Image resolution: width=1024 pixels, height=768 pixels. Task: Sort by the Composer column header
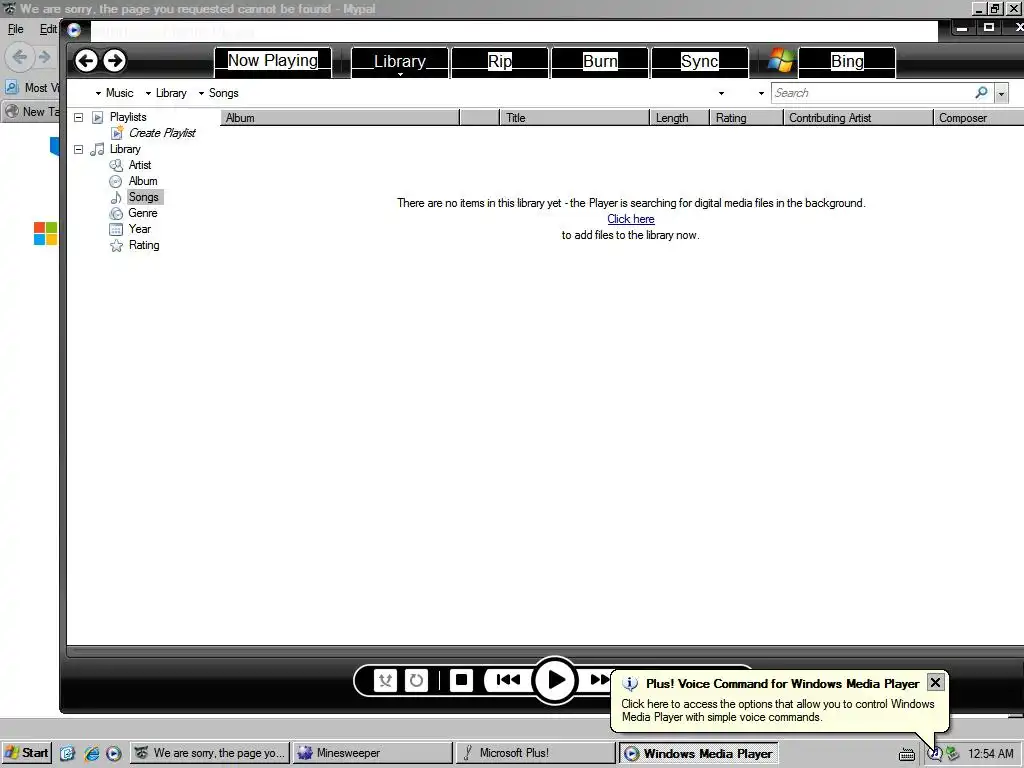point(978,118)
